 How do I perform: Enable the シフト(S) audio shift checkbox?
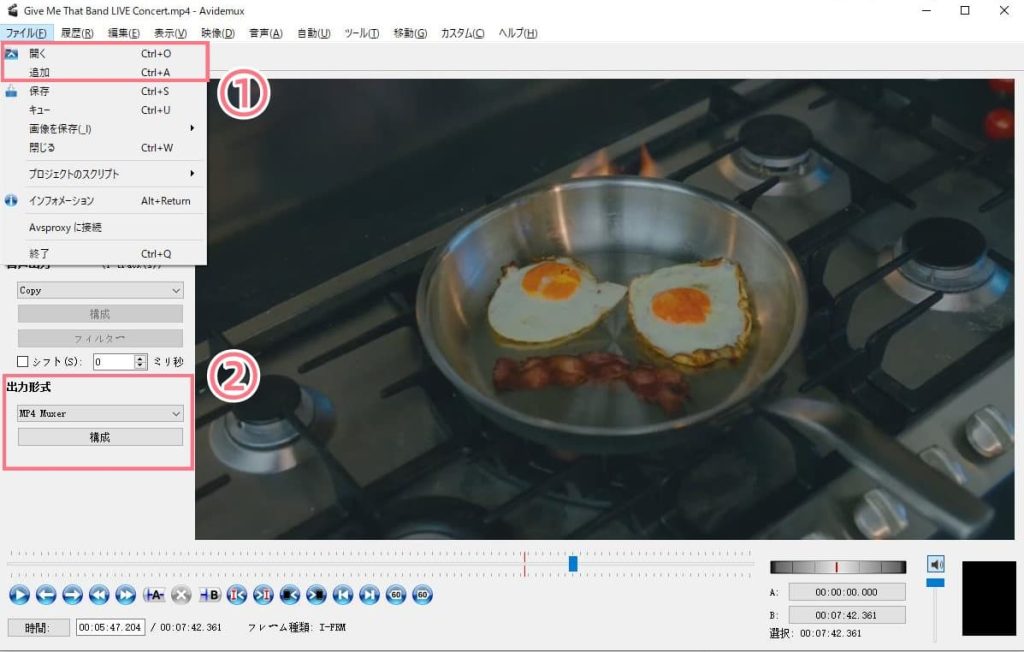24,362
